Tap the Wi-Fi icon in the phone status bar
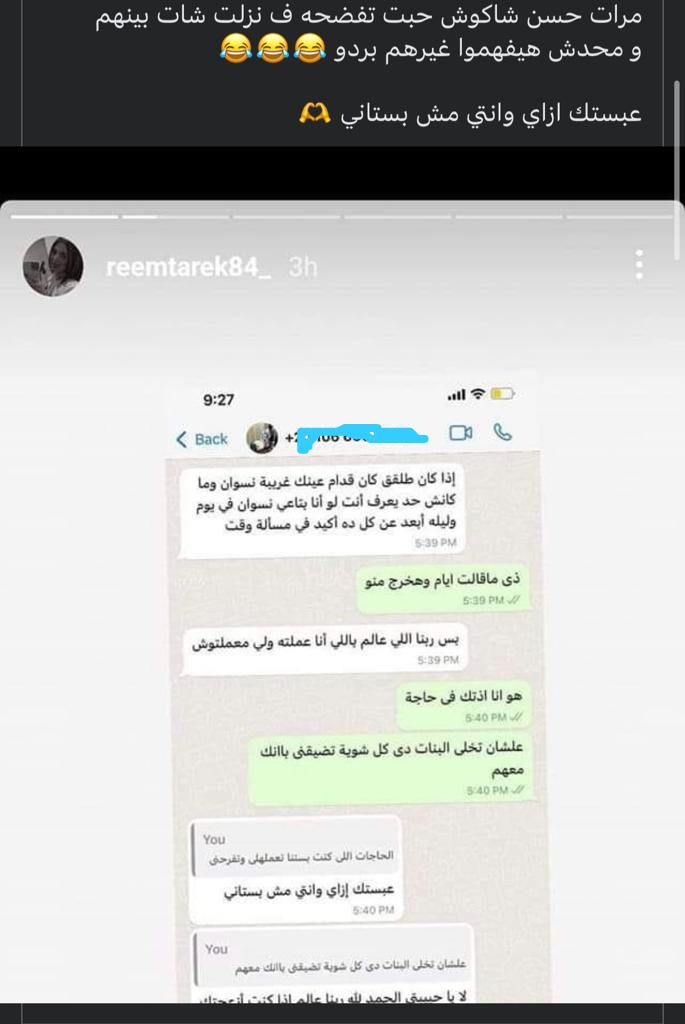This screenshot has width=685, height=1024. click(x=478, y=394)
